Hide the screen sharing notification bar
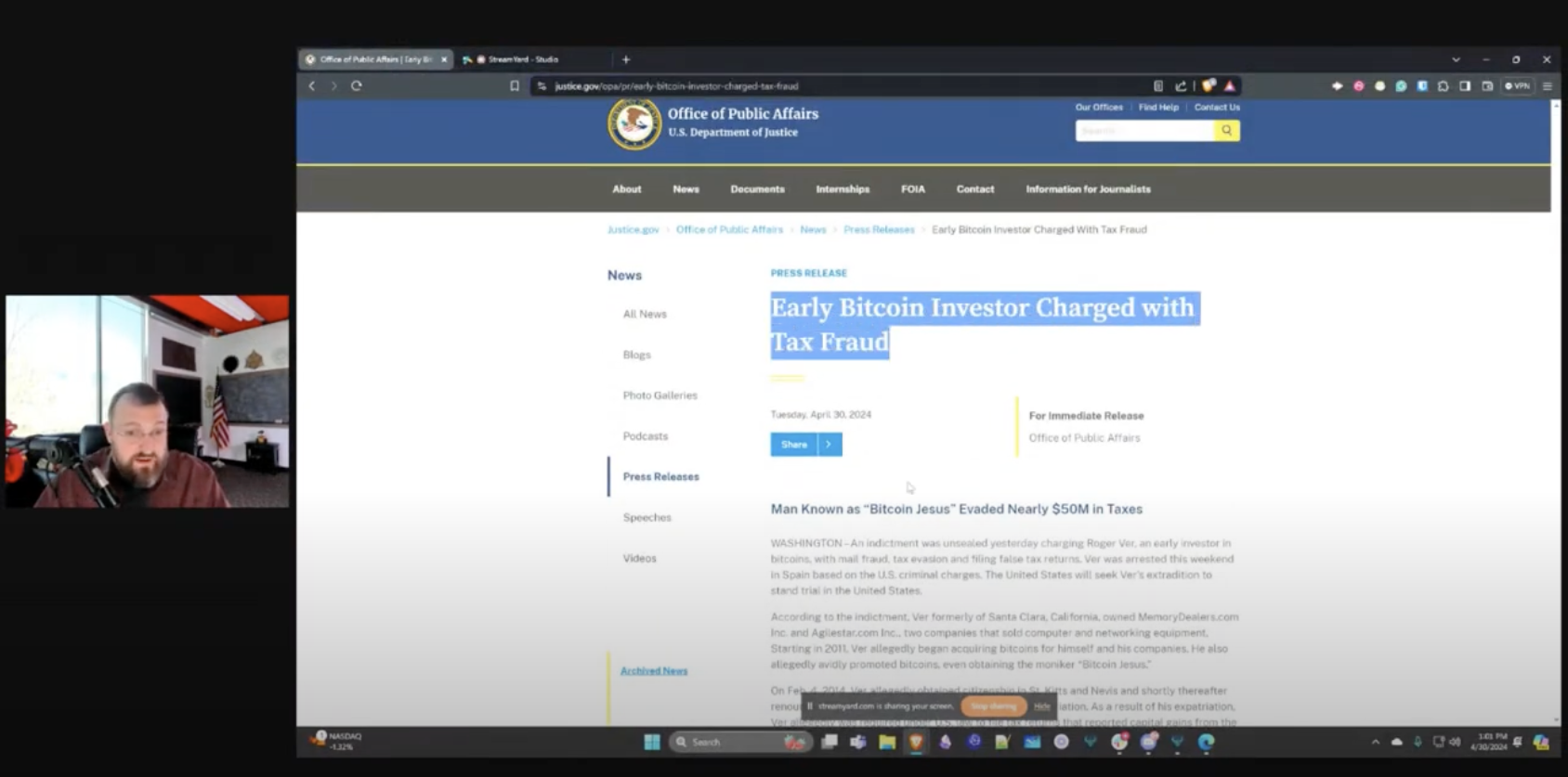1568x777 pixels. point(1042,706)
